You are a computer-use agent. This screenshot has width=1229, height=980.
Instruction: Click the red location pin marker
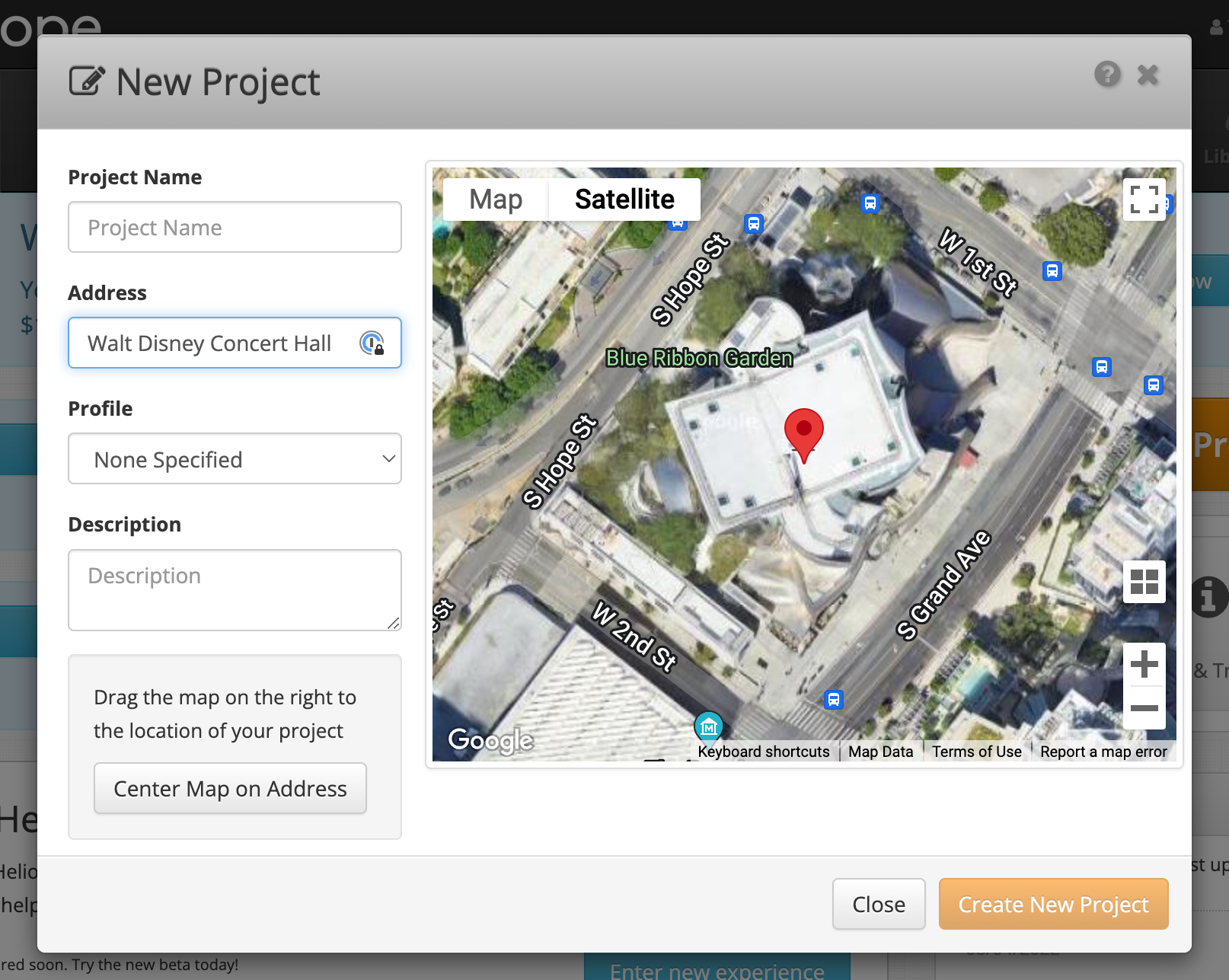click(803, 432)
